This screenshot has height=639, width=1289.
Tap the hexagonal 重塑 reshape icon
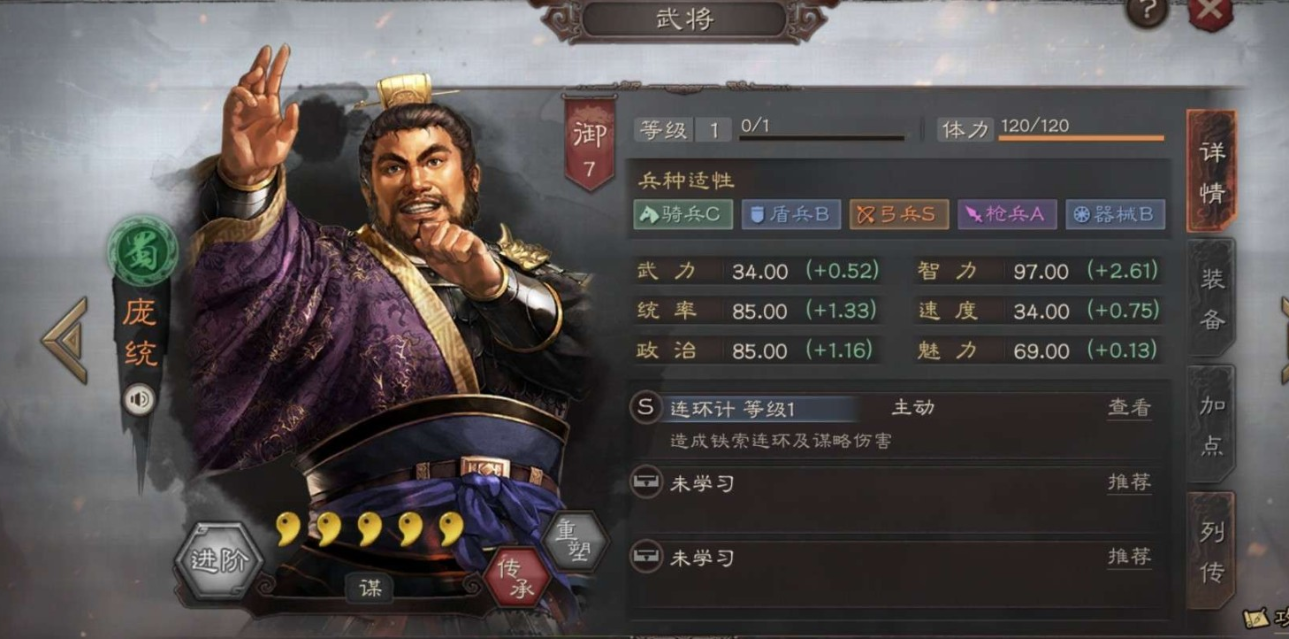(x=574, y=541)
